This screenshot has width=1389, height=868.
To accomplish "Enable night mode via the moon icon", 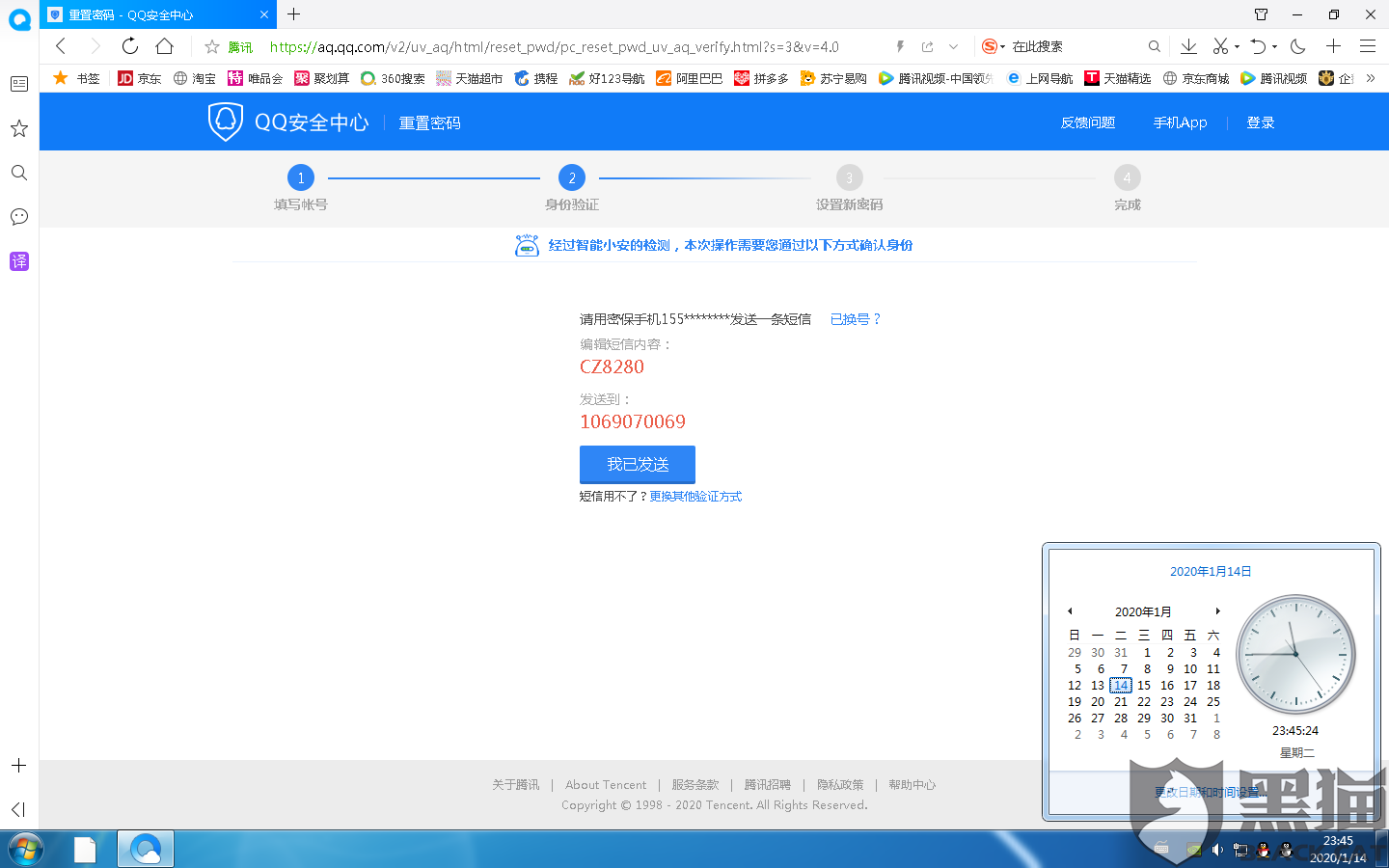I will coord(1297,45).
